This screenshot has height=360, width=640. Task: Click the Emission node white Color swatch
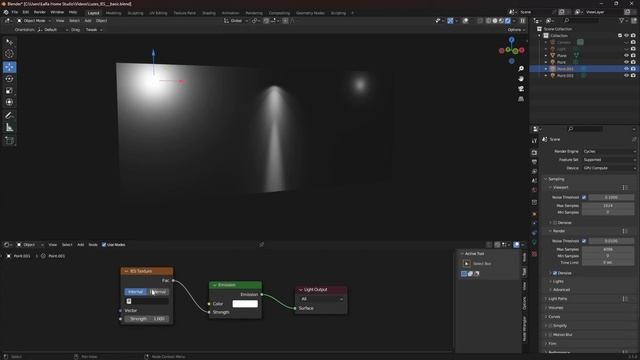point(245,304)
